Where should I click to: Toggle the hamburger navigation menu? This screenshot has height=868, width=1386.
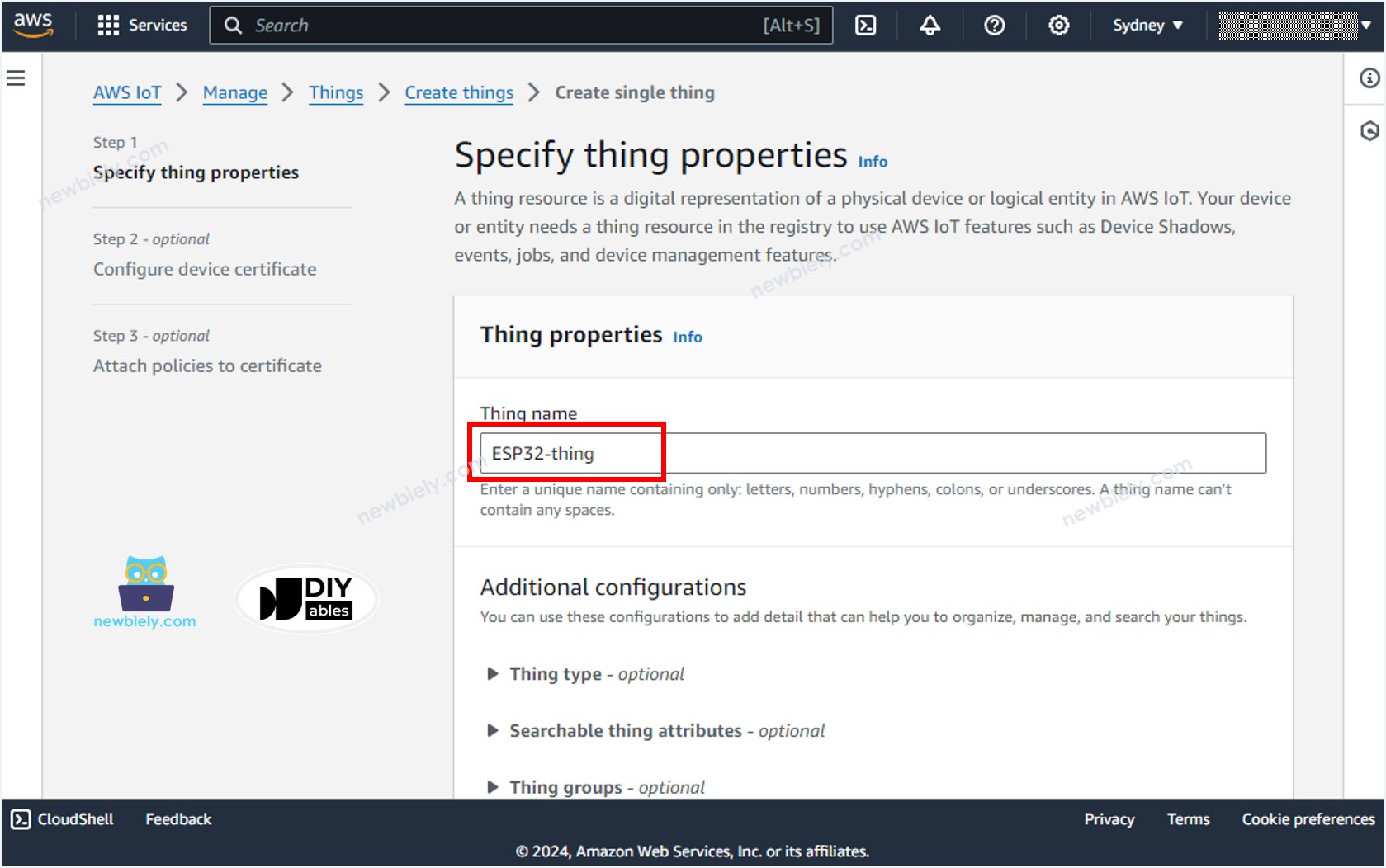pos(16,78)
